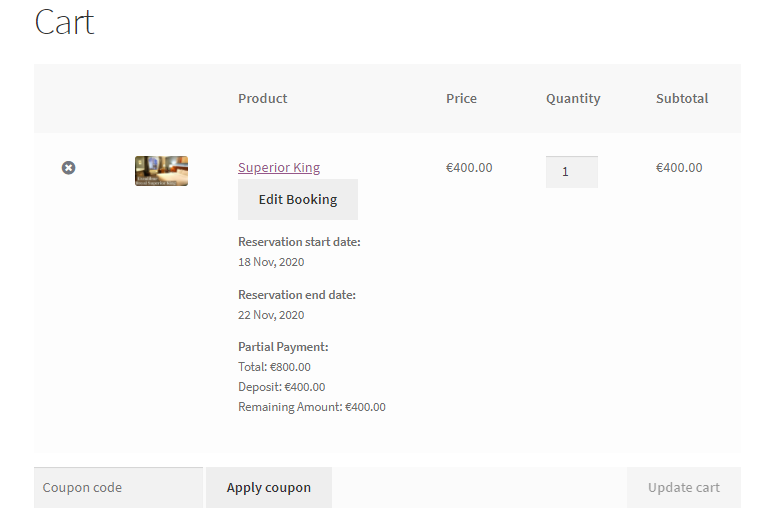Apply the coupon

269,488
